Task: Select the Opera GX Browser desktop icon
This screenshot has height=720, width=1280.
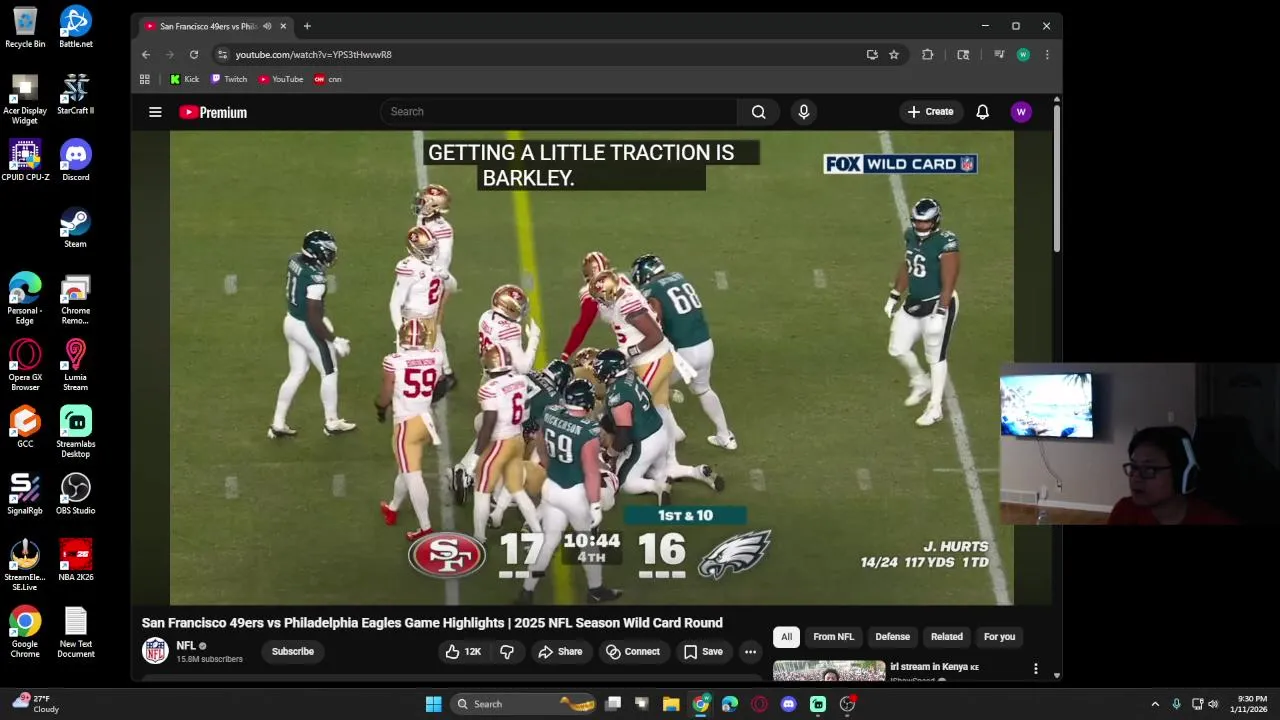Action: (x=25, y=365)
